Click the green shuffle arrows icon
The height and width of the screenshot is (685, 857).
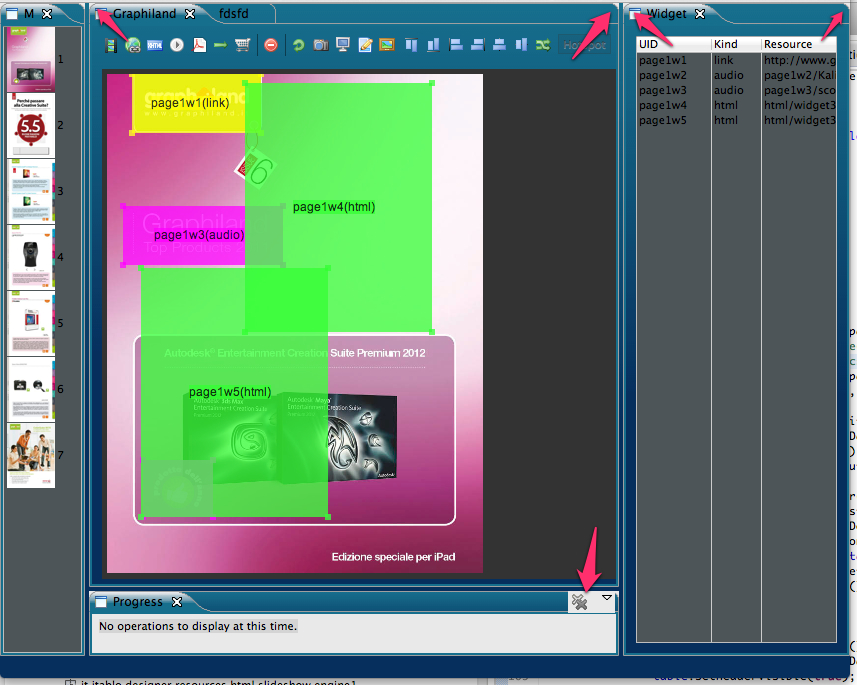pyautogui.click(x=542, y=45)
